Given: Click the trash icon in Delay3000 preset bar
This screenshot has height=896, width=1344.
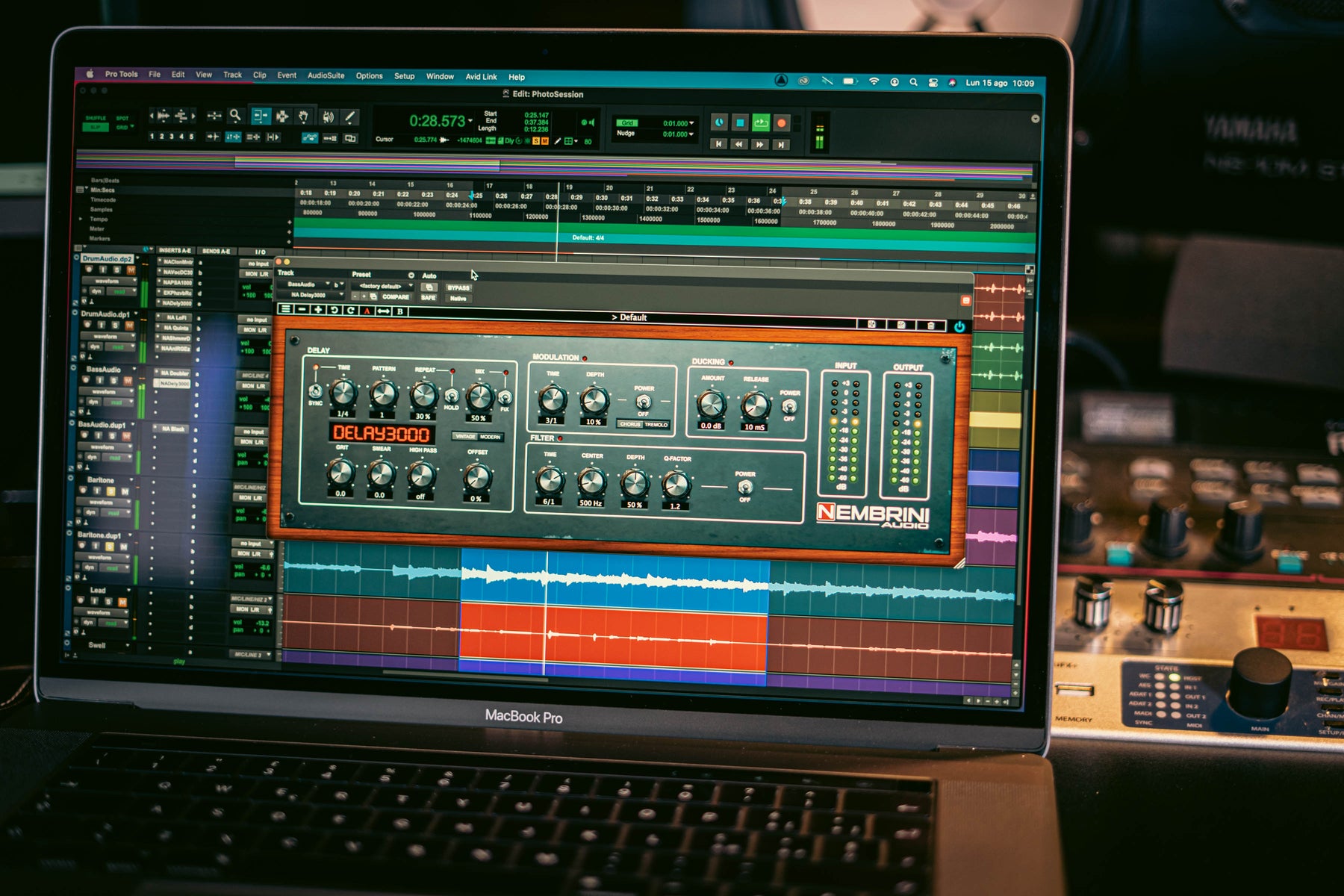Looking at the screenshot, I should click(930, 326).
